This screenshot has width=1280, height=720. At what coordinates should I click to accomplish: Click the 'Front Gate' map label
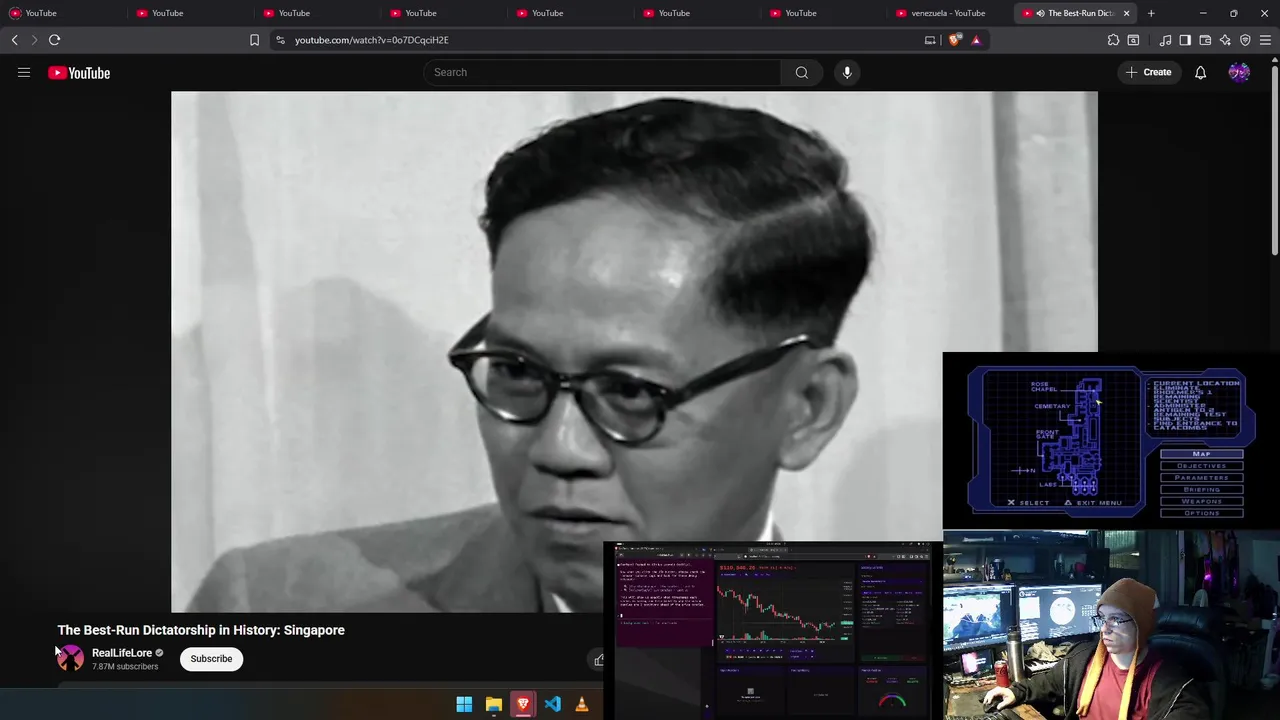(x=1047, y=435)
